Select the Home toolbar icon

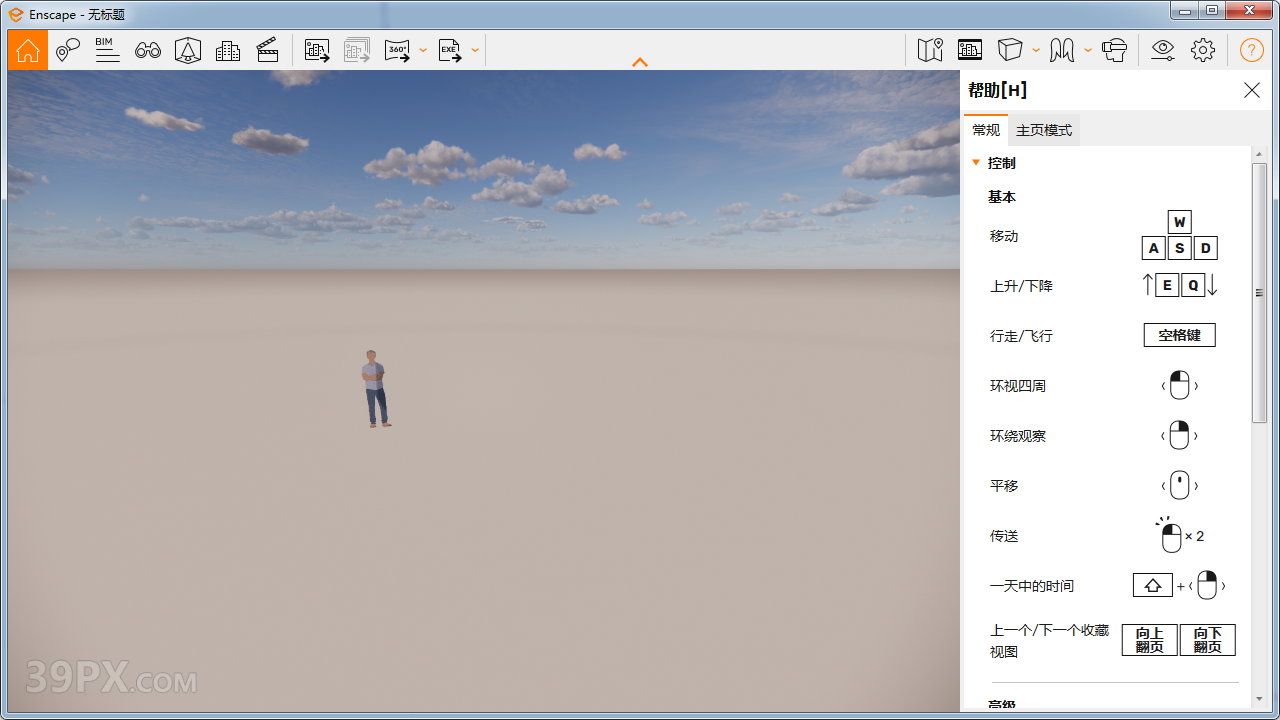click(27, 49)
